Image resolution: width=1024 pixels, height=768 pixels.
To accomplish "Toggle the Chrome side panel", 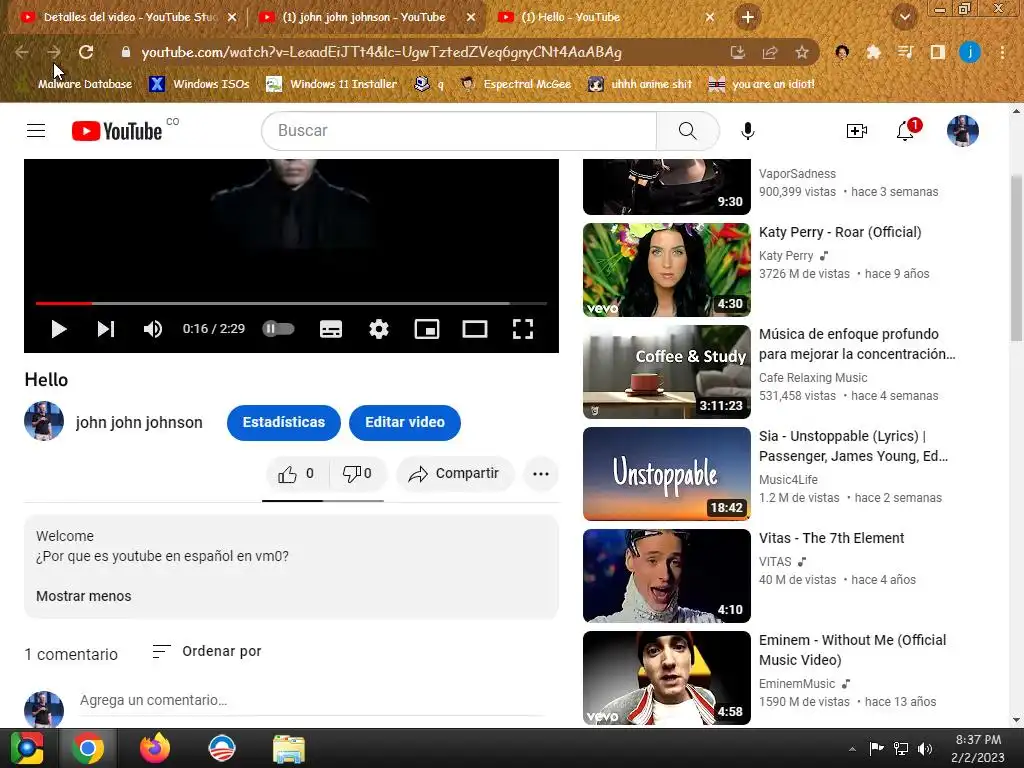I will click(938, 52).
